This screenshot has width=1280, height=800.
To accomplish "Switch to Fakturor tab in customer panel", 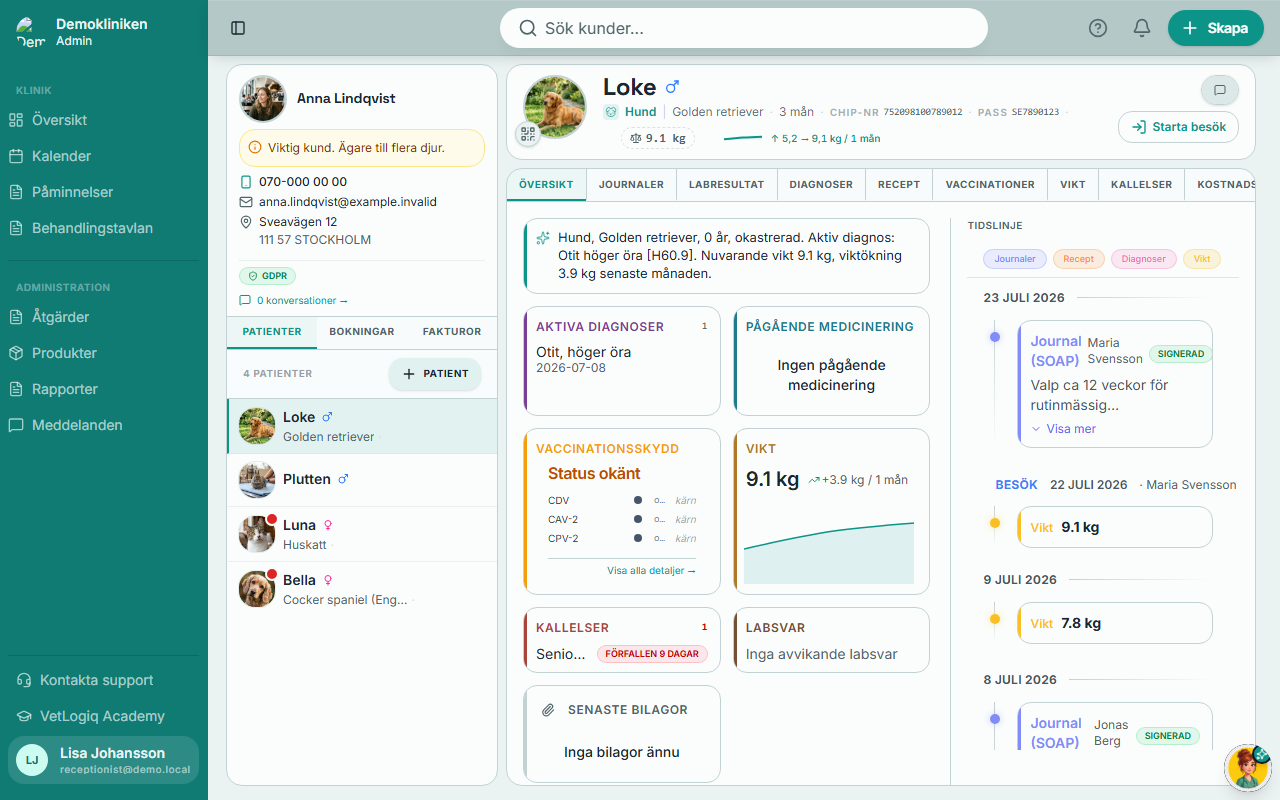I will (452, 332).
